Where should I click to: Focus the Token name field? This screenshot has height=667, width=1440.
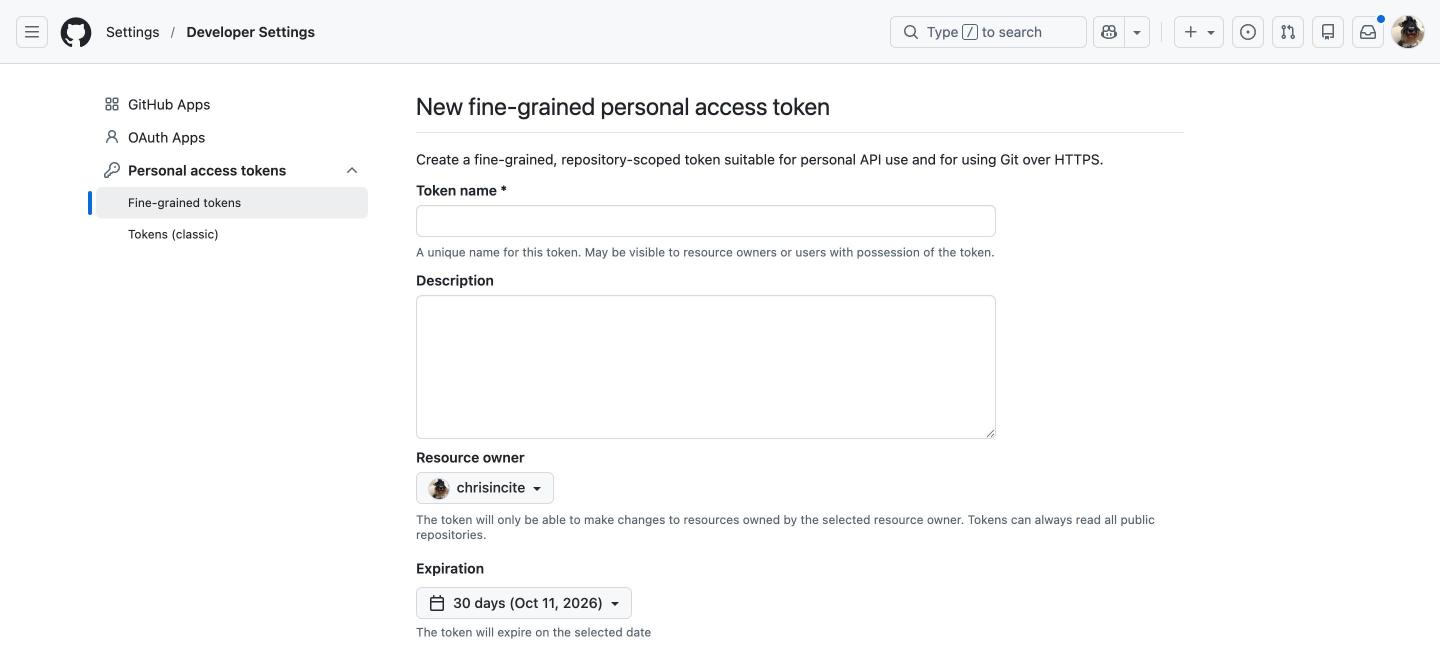(x=706, y=221)
